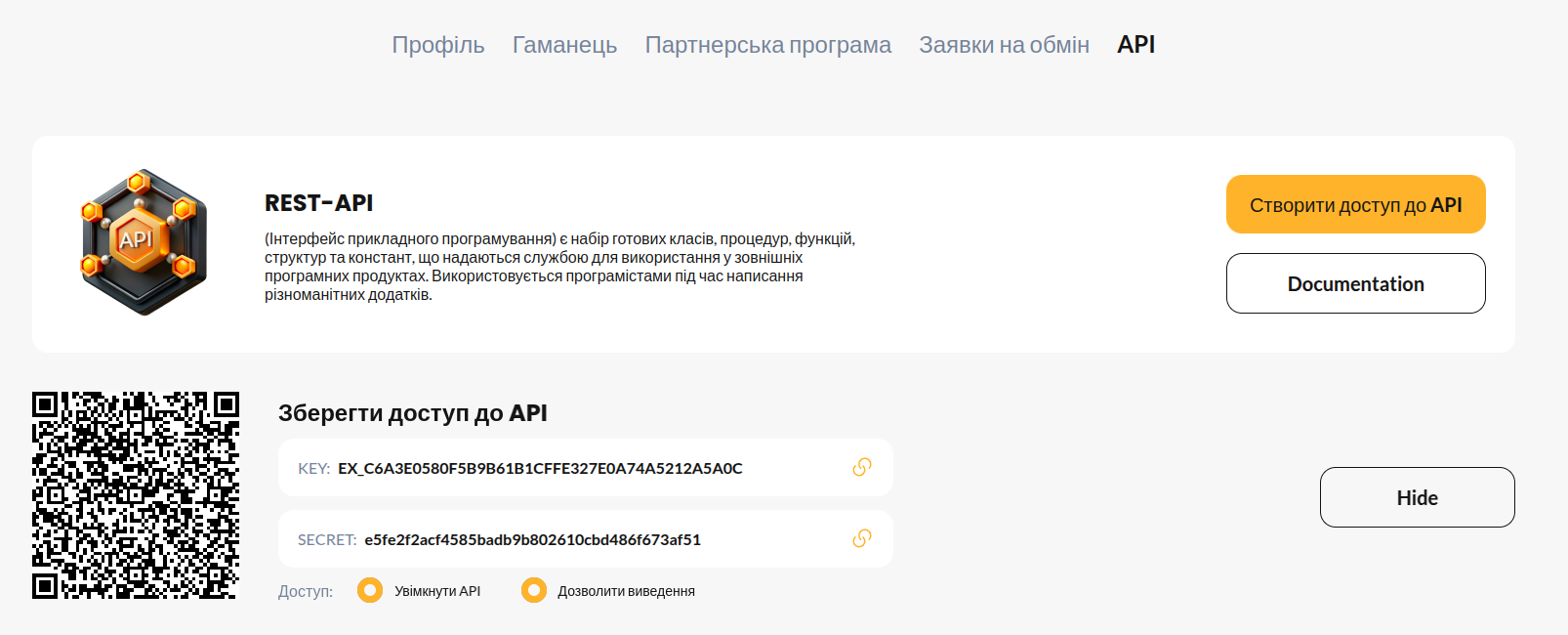Click the Доступ: label
The height and width of the screenshot is (635, 1568).
coord(306,591)
